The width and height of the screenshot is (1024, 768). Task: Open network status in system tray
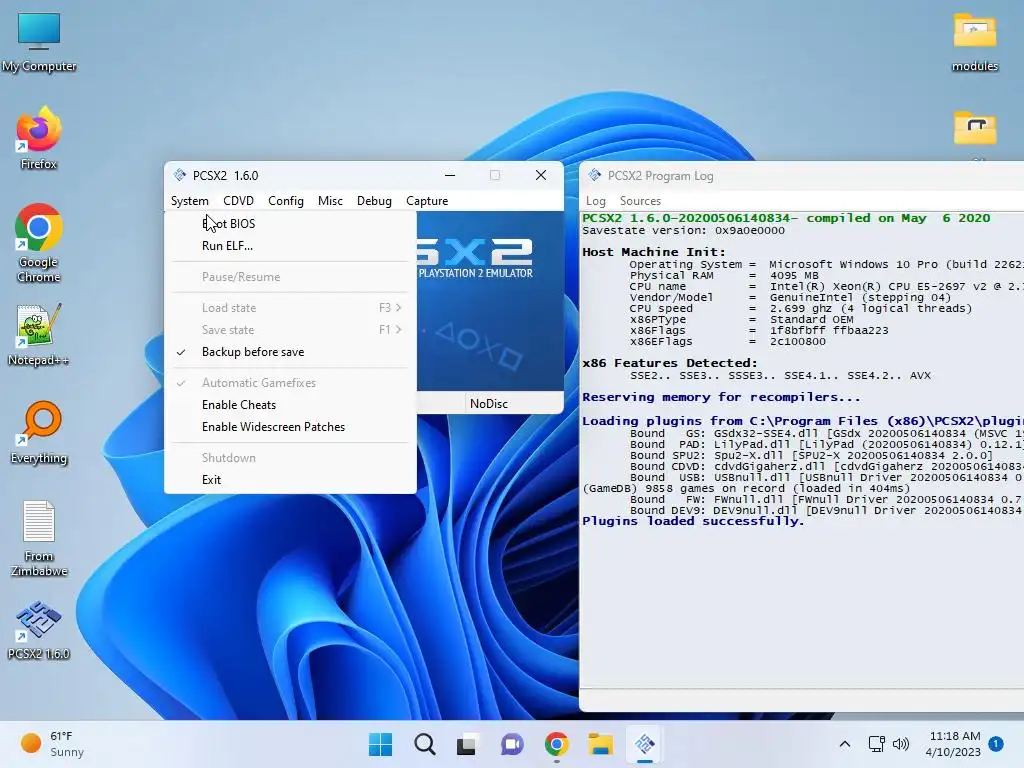point(876,744)
